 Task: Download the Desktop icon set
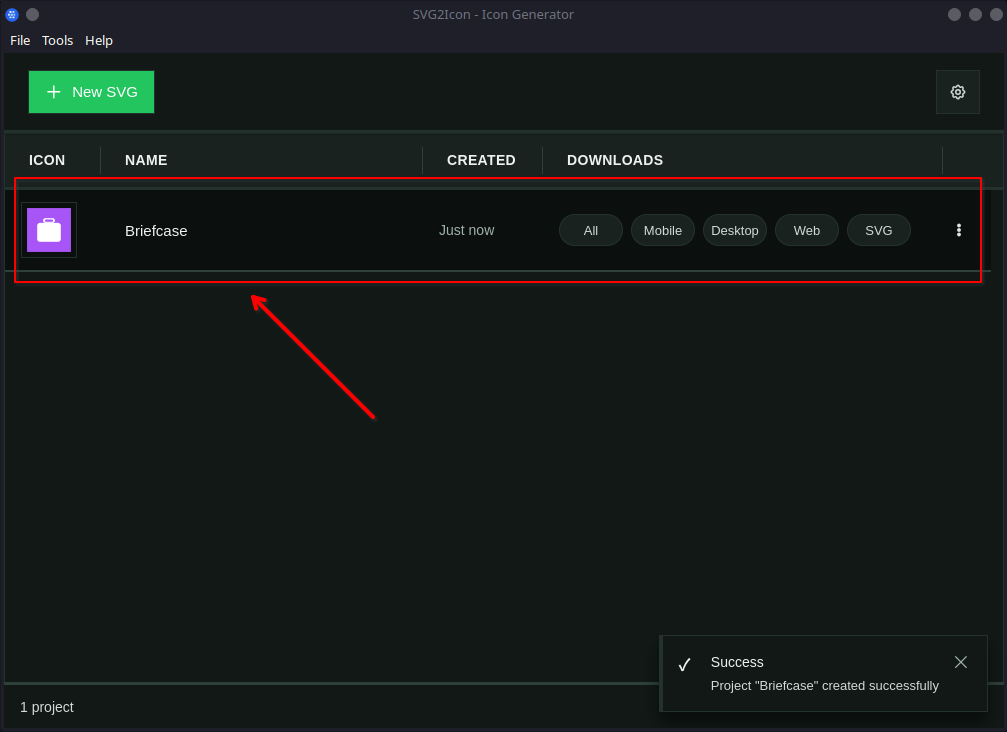pos(734,230)
